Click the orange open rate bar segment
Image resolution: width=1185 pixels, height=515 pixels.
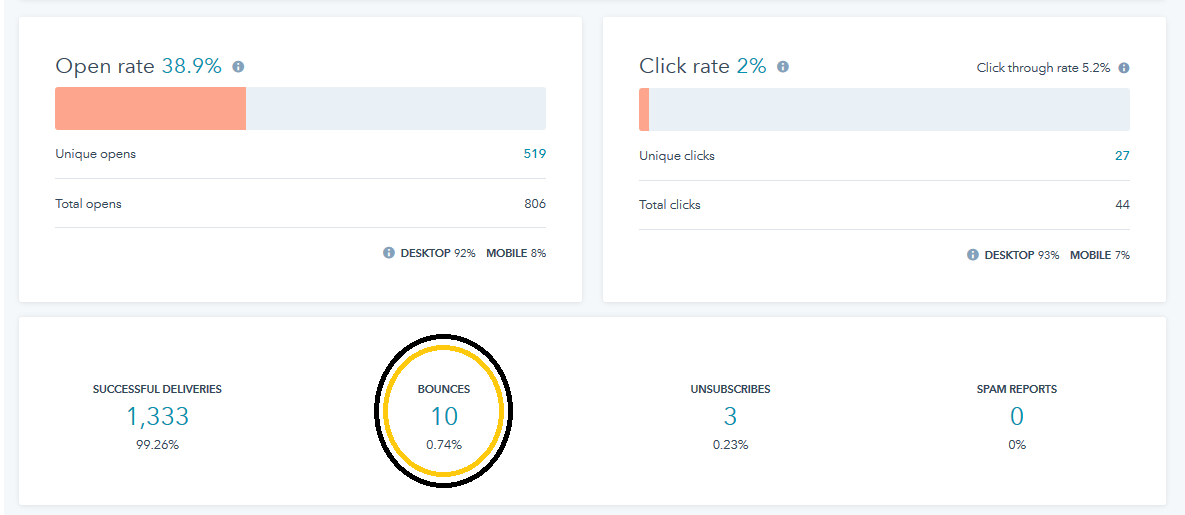tap(150, 109)
